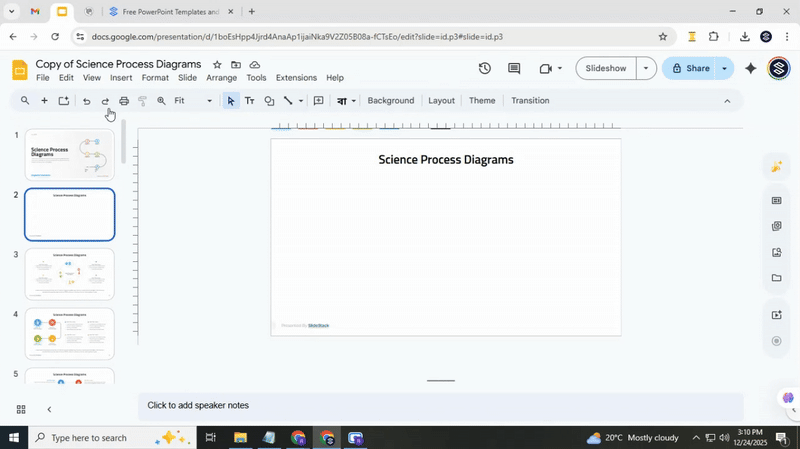Open version history clock icon
This screenshot has height=449, width=800.
tap(485, 69)
